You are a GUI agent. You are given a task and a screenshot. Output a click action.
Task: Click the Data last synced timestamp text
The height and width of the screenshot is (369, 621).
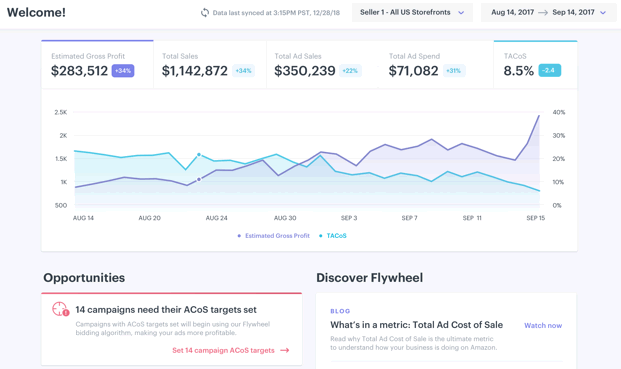[x=276, y=13]
